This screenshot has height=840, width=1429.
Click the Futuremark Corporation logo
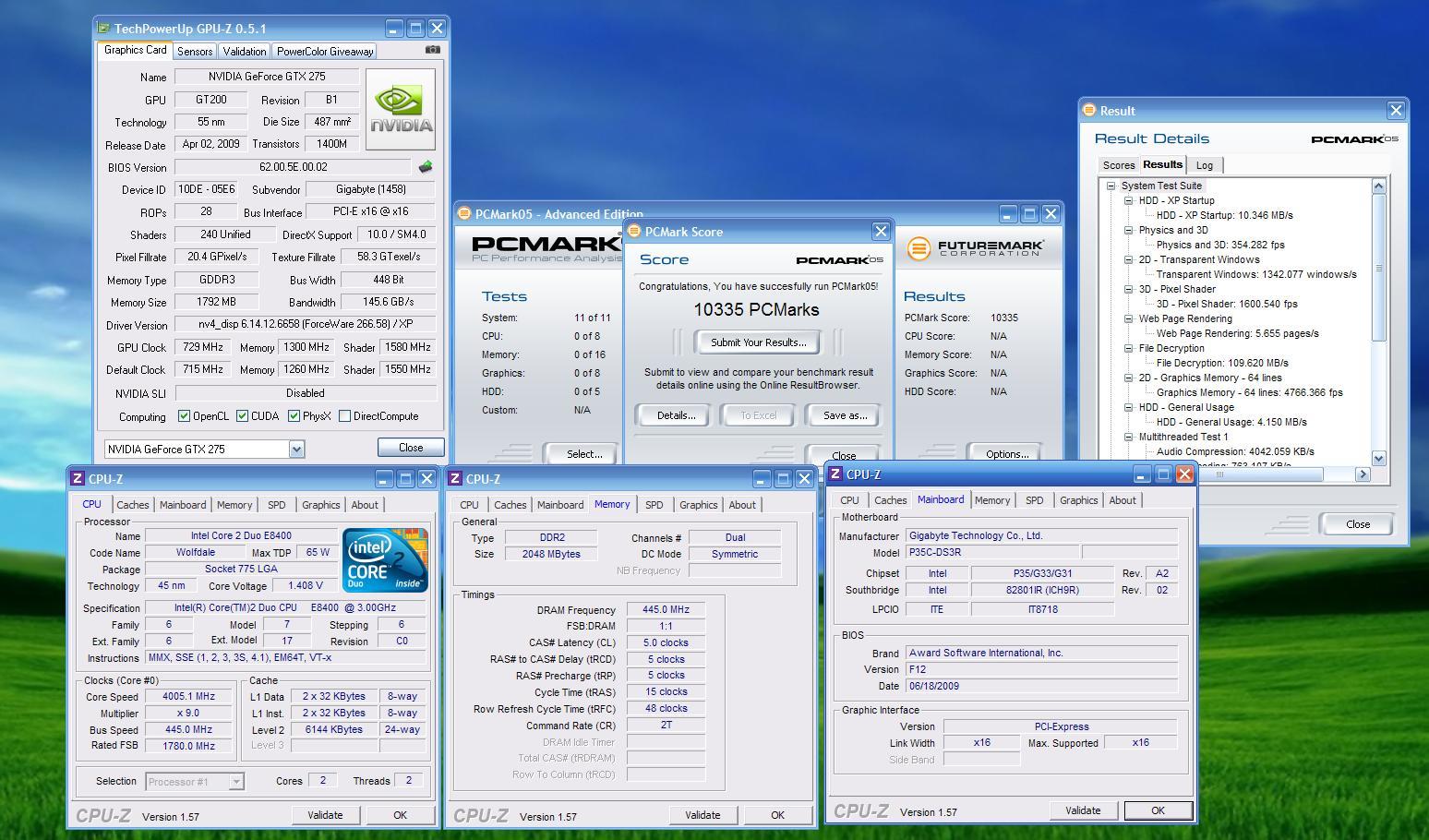[x=975, y=248]
